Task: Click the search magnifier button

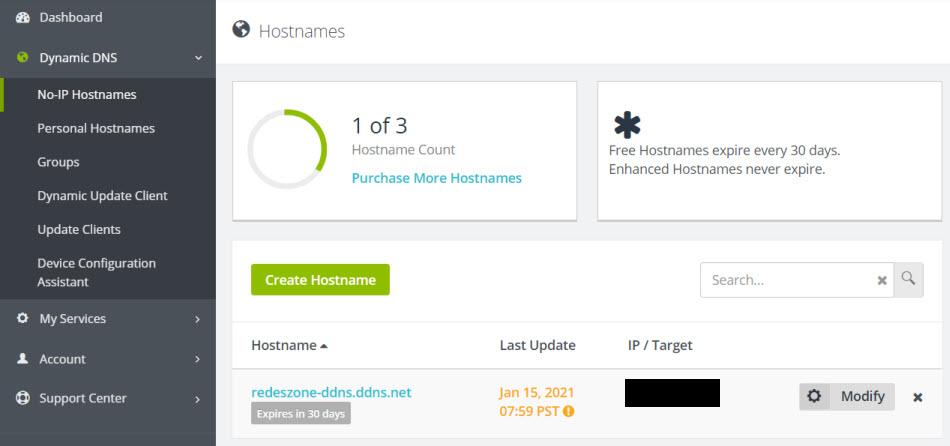Action: click(x=908, y=279)
